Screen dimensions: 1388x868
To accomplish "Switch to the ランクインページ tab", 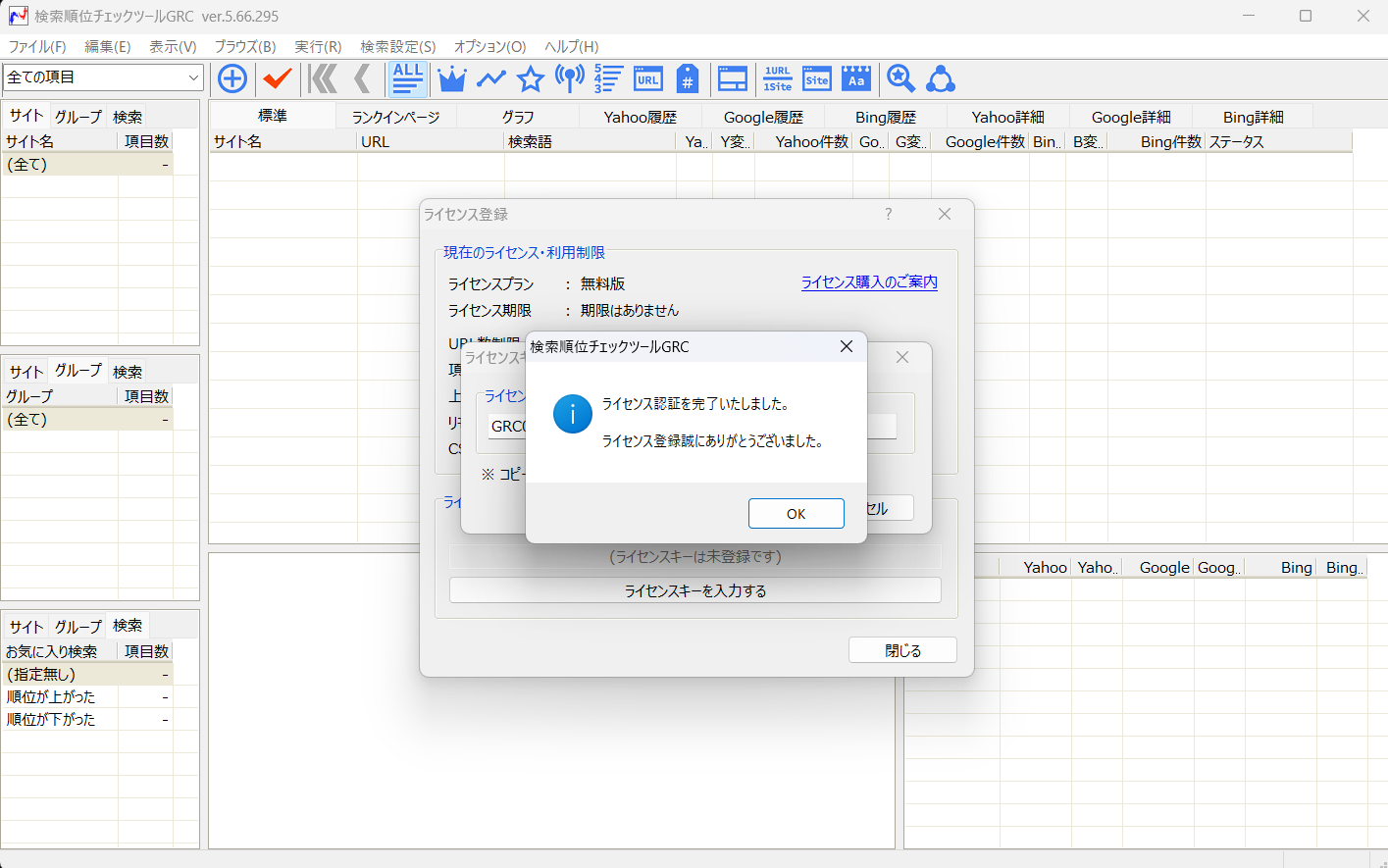I will [396, 117].
